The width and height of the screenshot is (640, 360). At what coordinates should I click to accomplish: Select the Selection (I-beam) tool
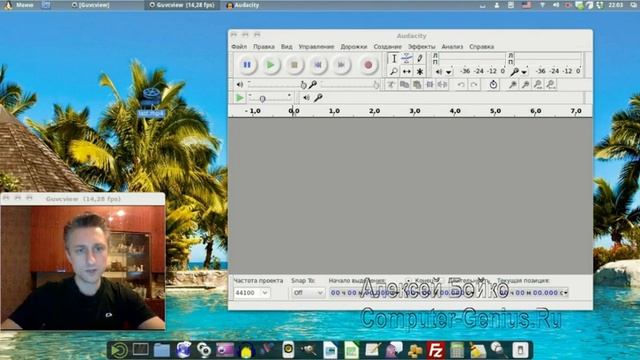[394, 58]
